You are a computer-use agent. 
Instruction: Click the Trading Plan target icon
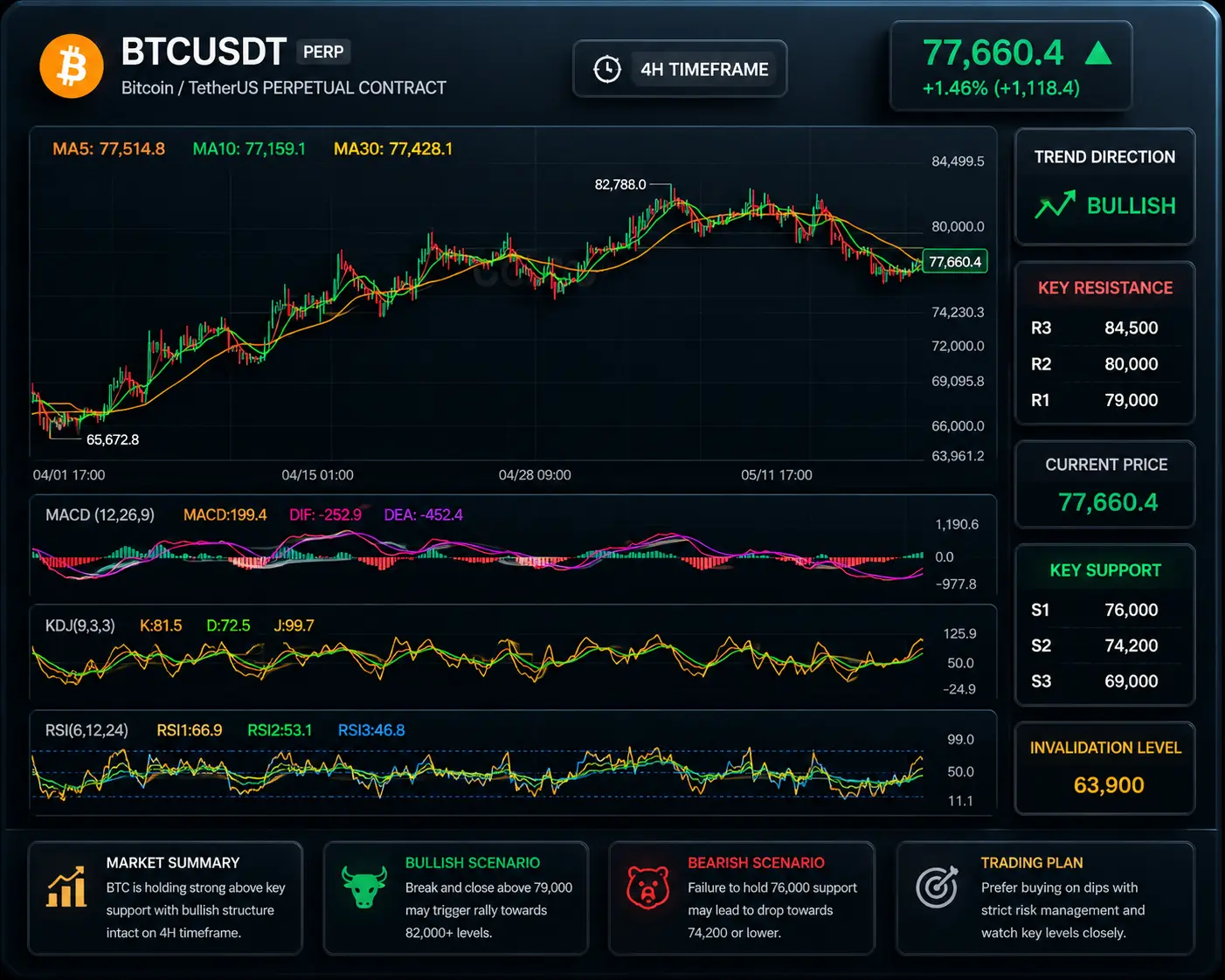(x=937, y=887)
